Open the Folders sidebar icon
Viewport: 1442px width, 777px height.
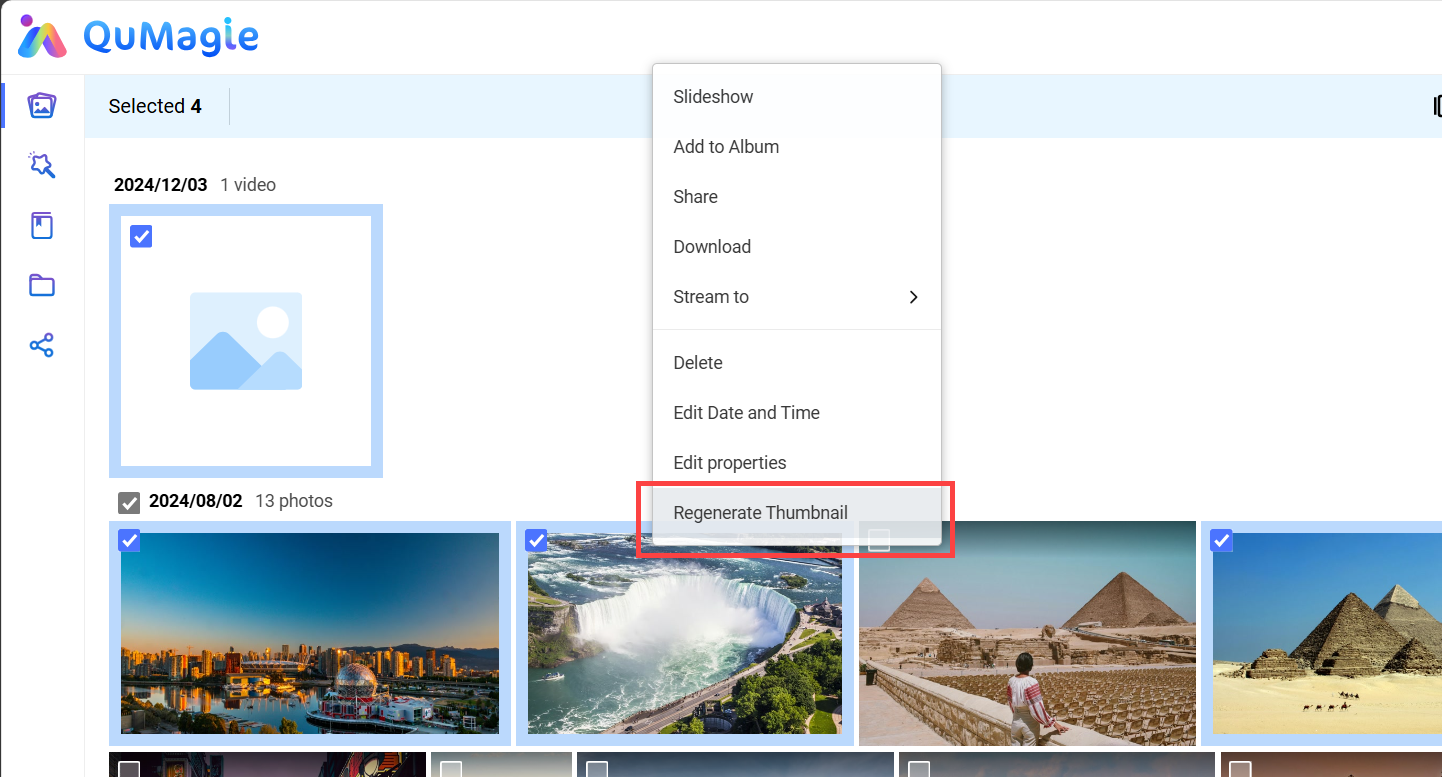[x=41, y=286]
